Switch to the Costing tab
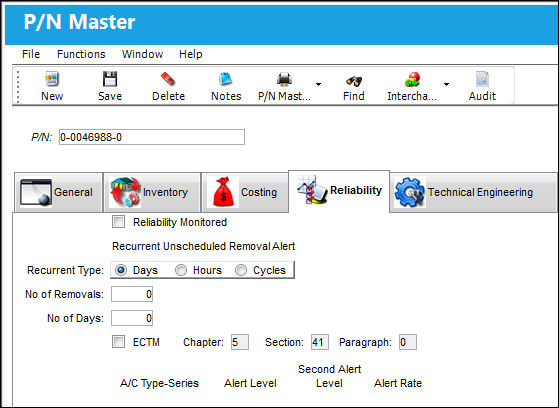The width and height of the screenshot is (559, 408). click(x=245, y=193)
